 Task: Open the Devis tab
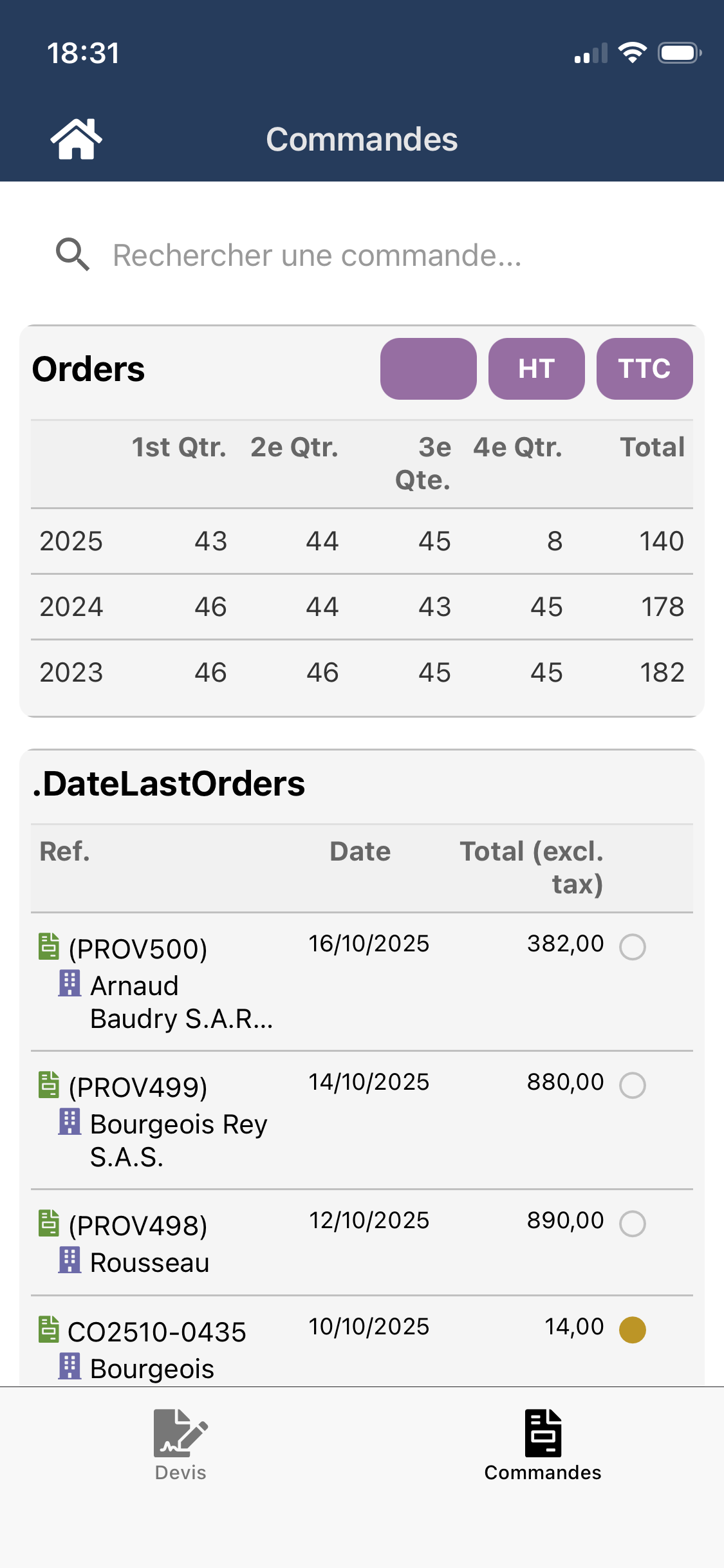coord(181,1444)
